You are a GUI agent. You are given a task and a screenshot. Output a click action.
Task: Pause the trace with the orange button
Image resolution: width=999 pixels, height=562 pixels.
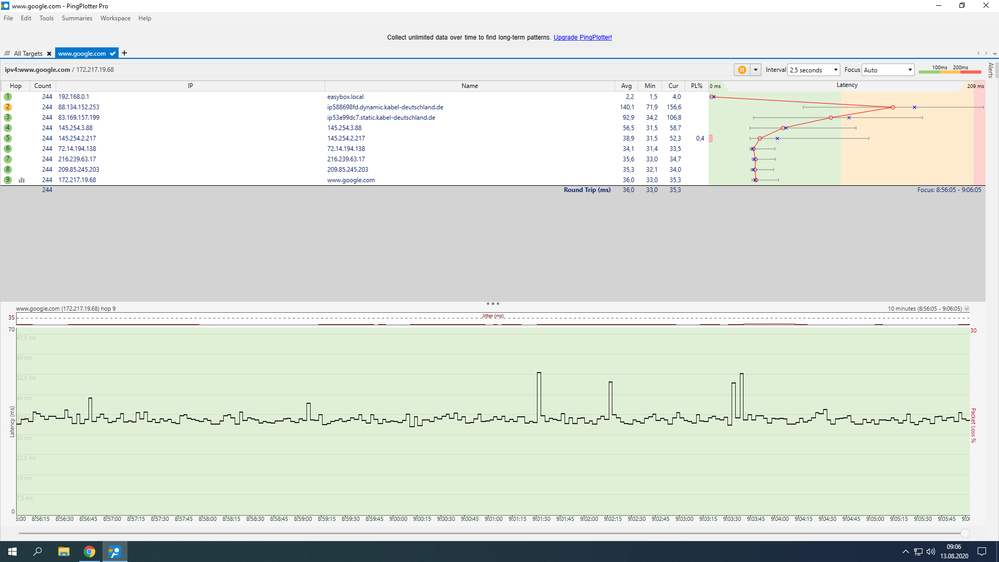[742, 70]
